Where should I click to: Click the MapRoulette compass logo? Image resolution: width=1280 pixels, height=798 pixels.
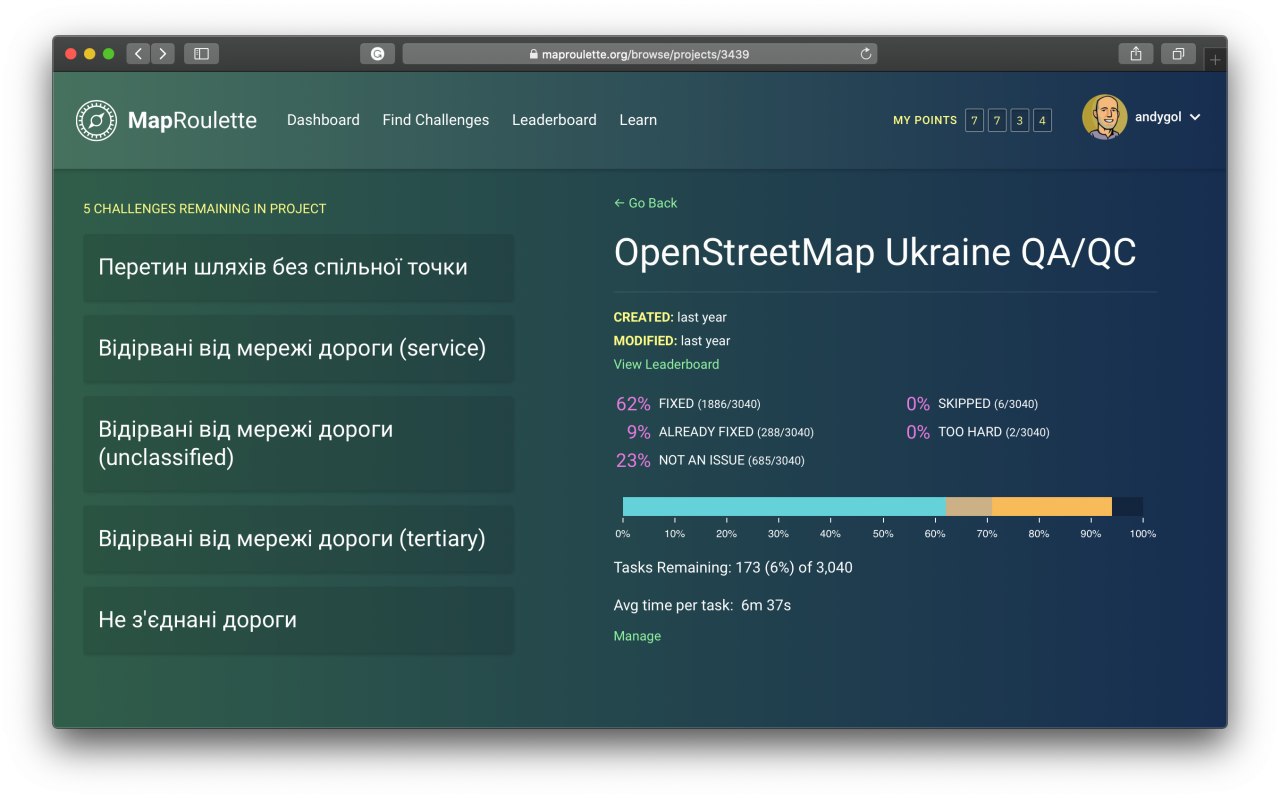click(96, 120)
